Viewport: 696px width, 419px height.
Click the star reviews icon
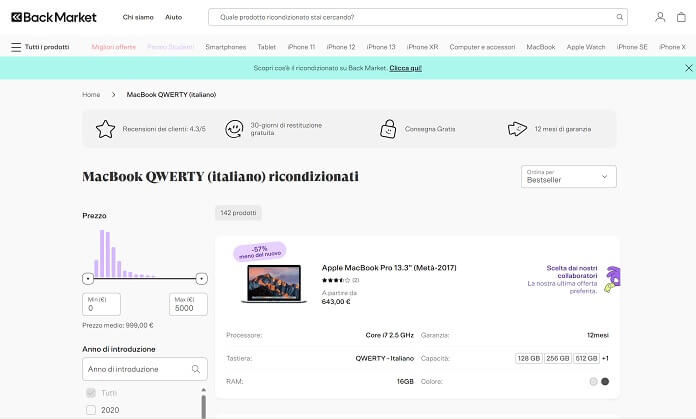[x=105, y=129]
